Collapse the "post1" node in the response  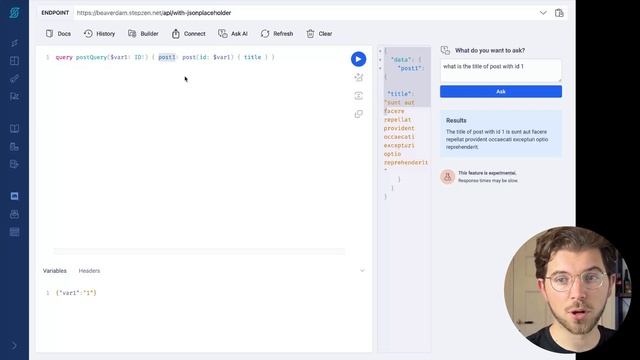[x=380, y=68]
